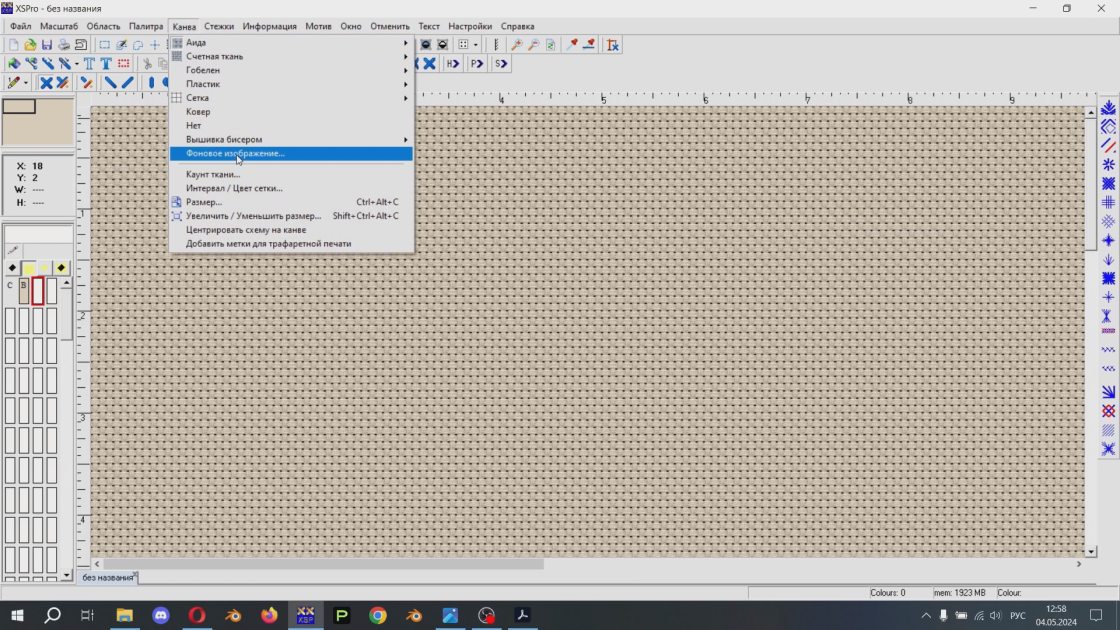Click the canvas horizontal scrollbar
The image size is (1120, 630).
(323, 564)
